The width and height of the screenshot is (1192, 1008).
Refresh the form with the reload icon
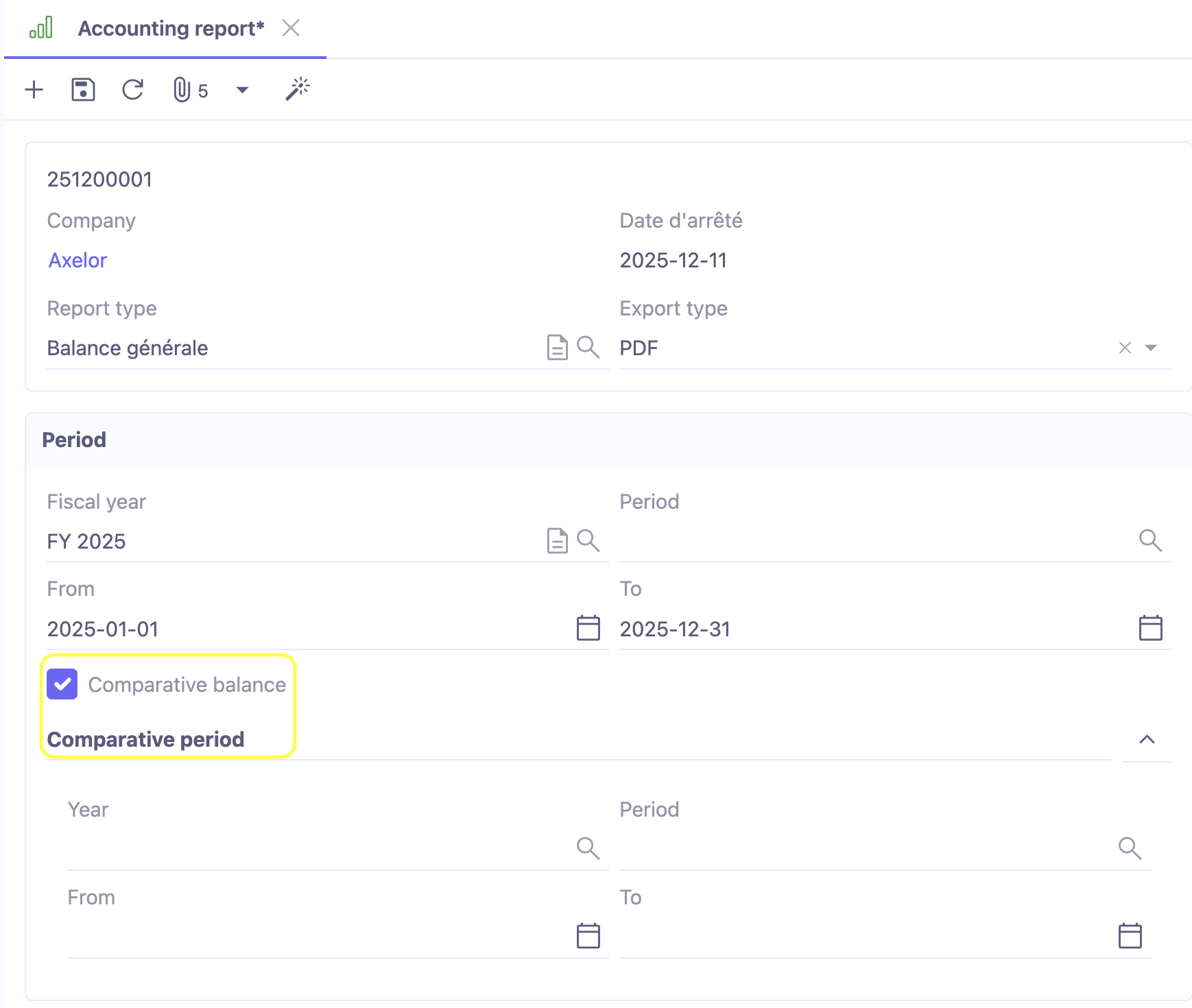point(133,90)
